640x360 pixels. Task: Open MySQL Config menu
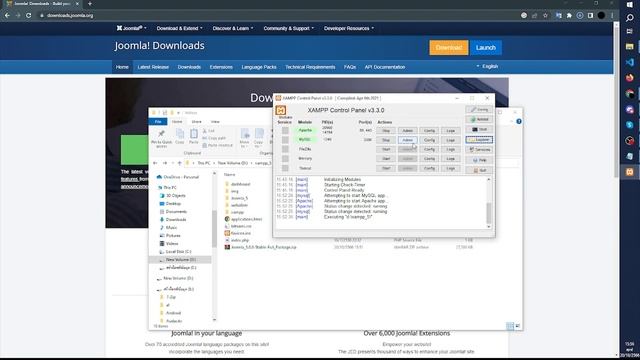coord(429,140)
